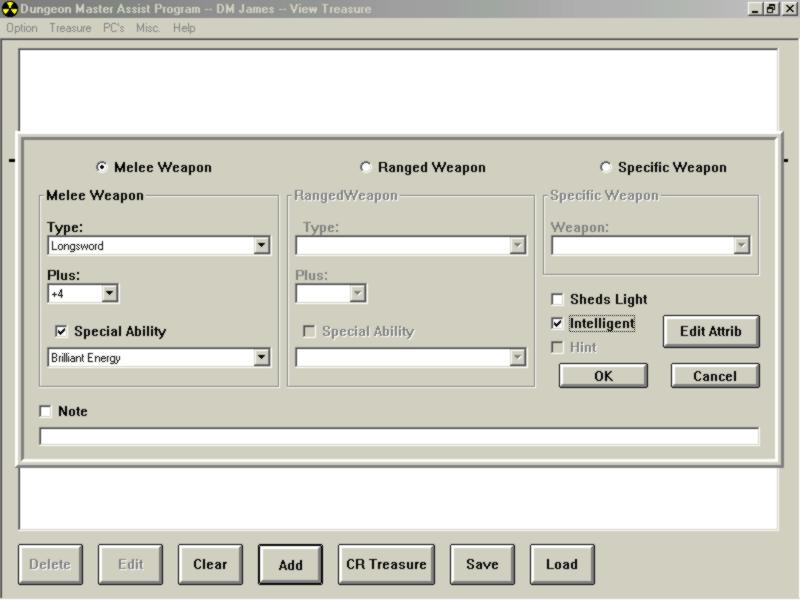Open the Misc. menu

[148, 28]
